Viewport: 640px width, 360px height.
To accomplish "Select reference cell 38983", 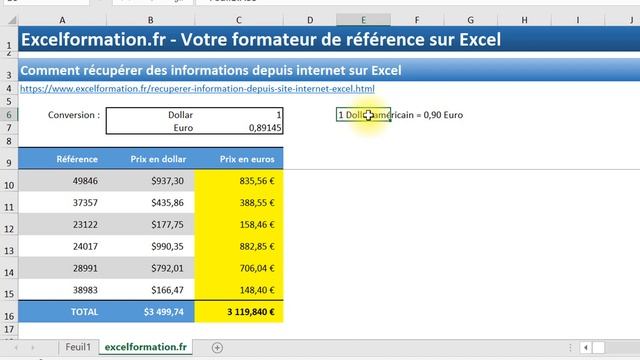I will (x=62, y=290).
